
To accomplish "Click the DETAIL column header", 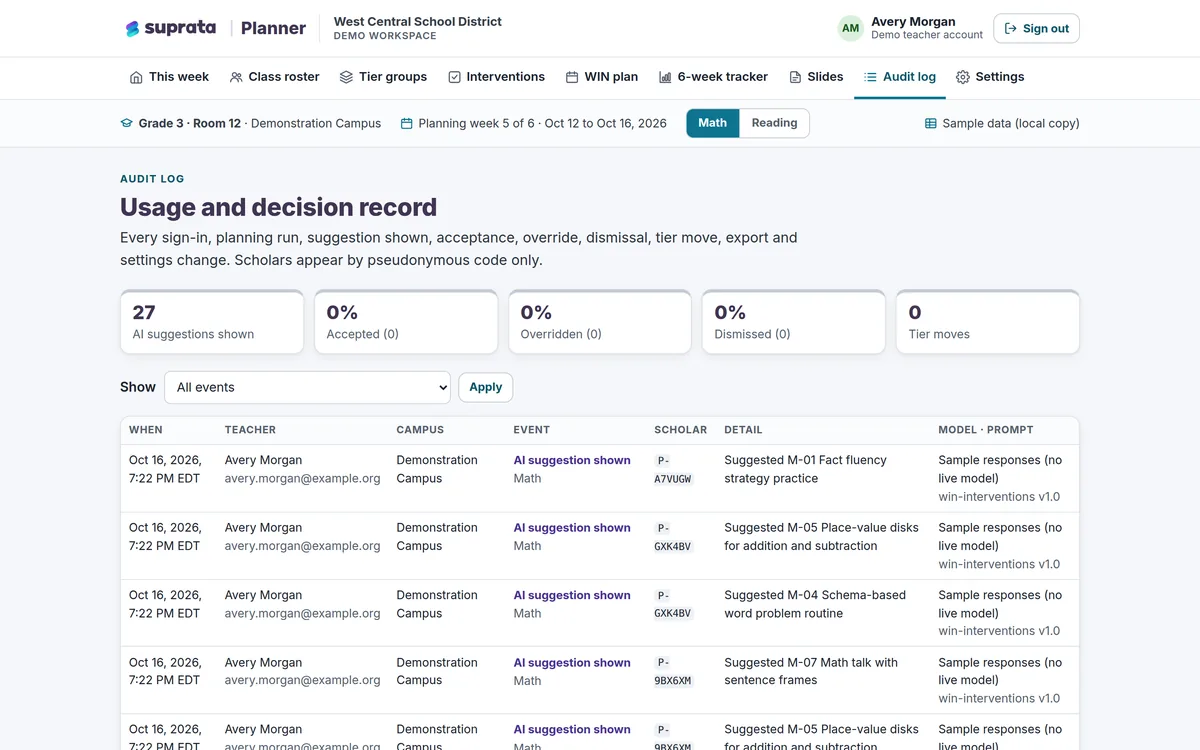I will 743,430.
